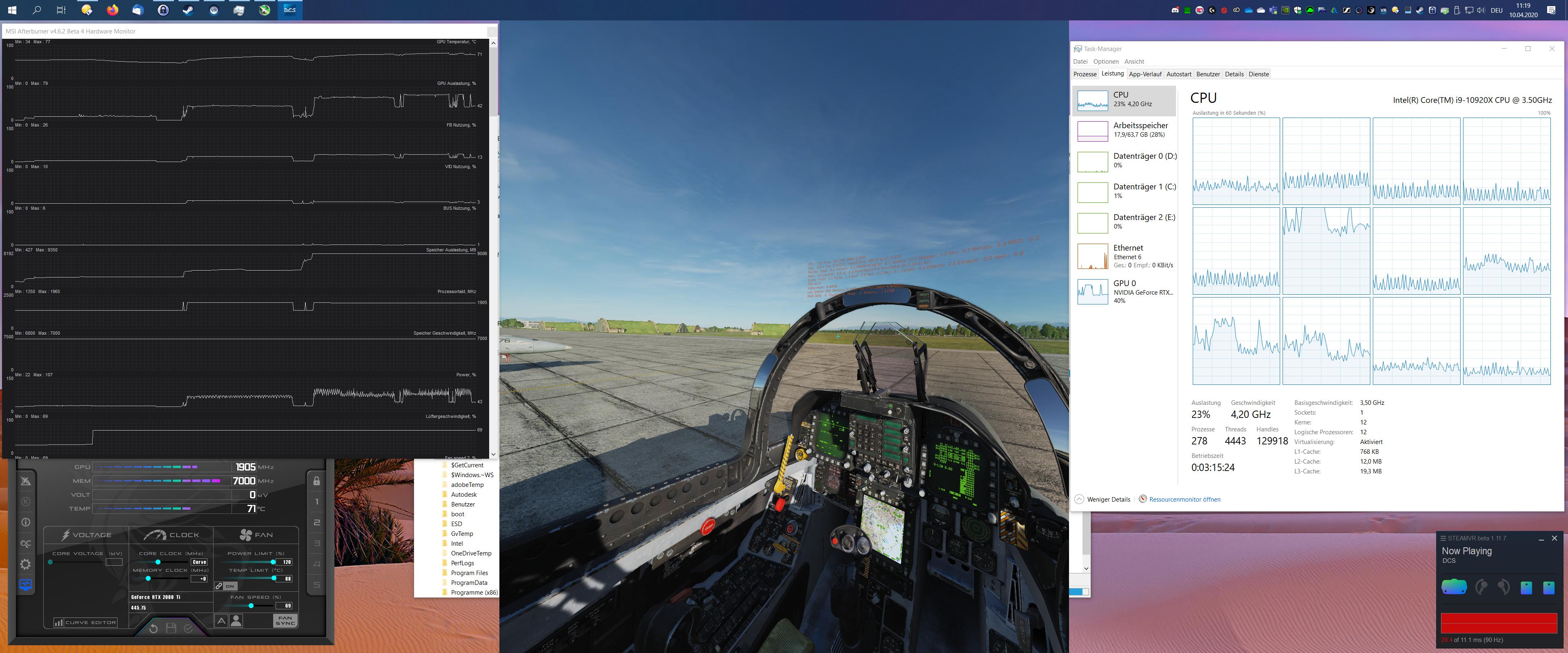
Task: Switch to the Details tab
Action: point(1234,74)
